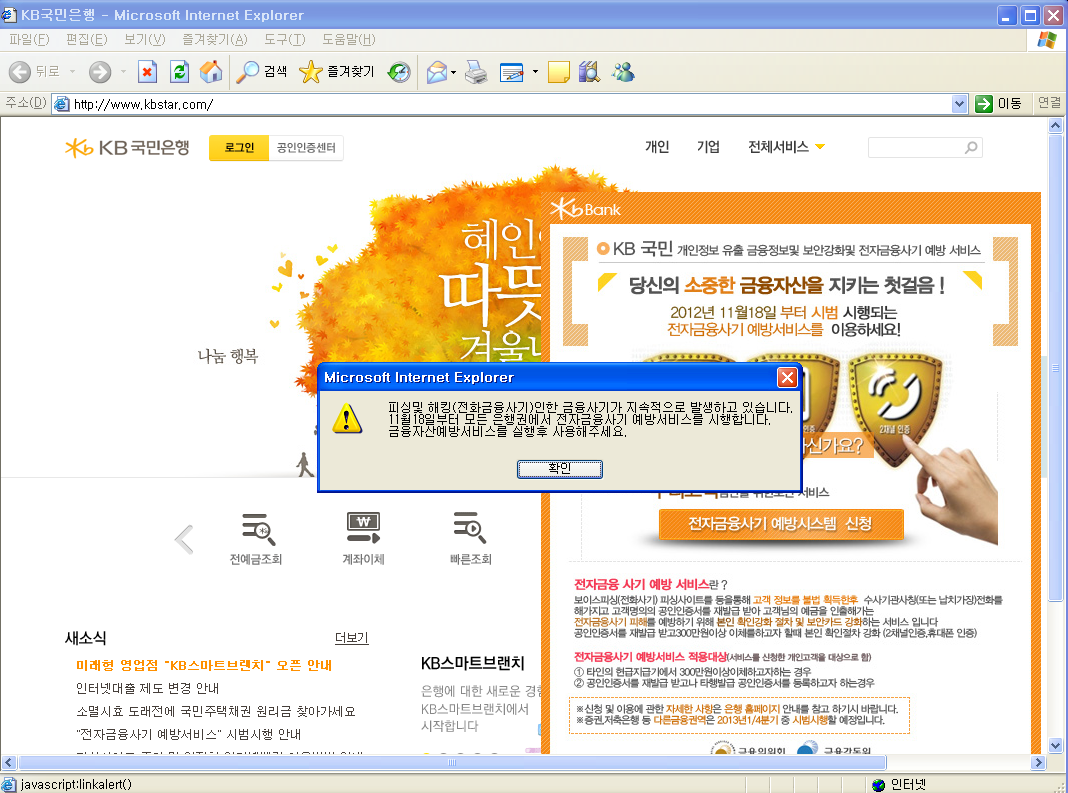Image resolution: width=1068 pixels, height=793 pixels.
Task: Open the 빠른조회 quick inquiry icon
Action: pos(470,528)
